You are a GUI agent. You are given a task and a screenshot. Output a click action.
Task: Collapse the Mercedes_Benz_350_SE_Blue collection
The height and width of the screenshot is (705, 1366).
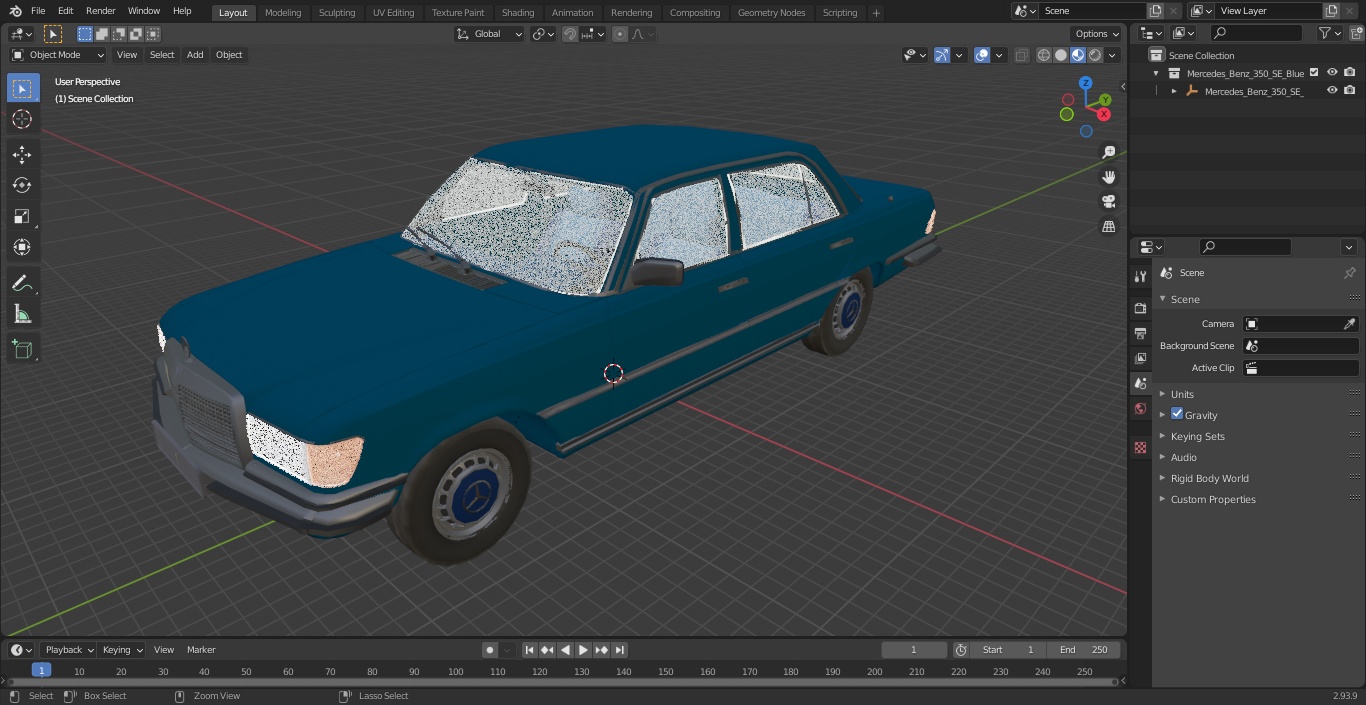click(x=1156, y=73)
